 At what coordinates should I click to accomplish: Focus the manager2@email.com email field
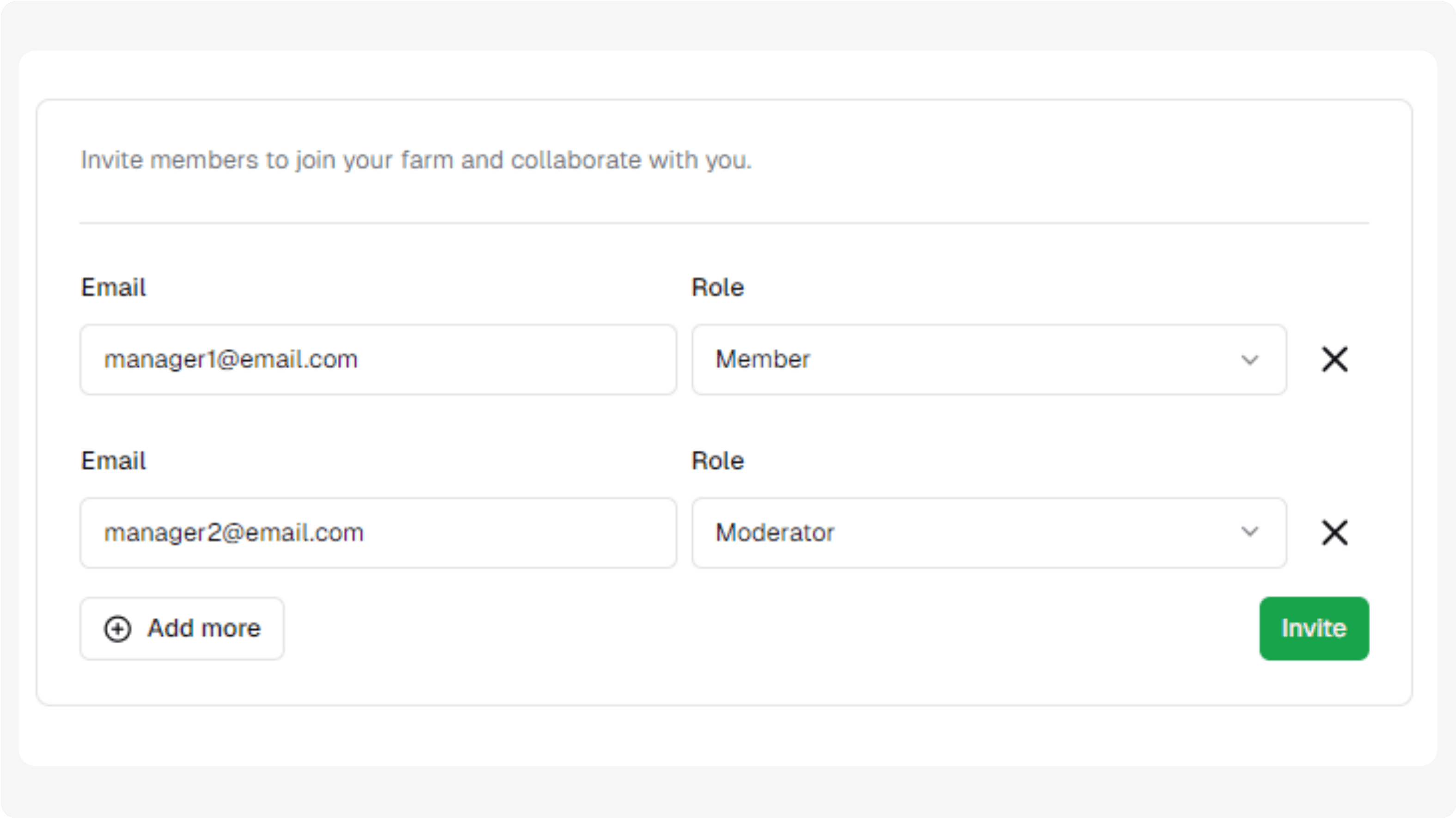coord(378,532)
